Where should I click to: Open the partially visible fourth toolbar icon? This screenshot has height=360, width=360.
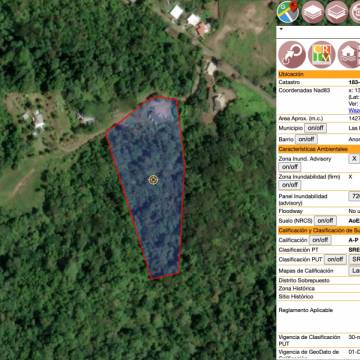(355, 12)
